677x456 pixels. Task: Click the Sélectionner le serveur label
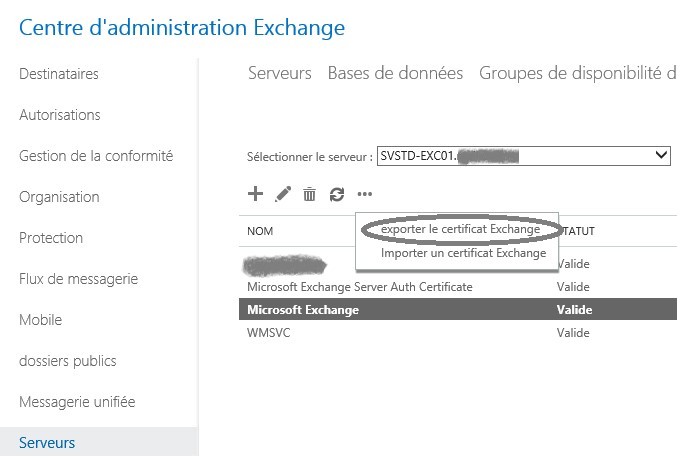click(310, 157)
